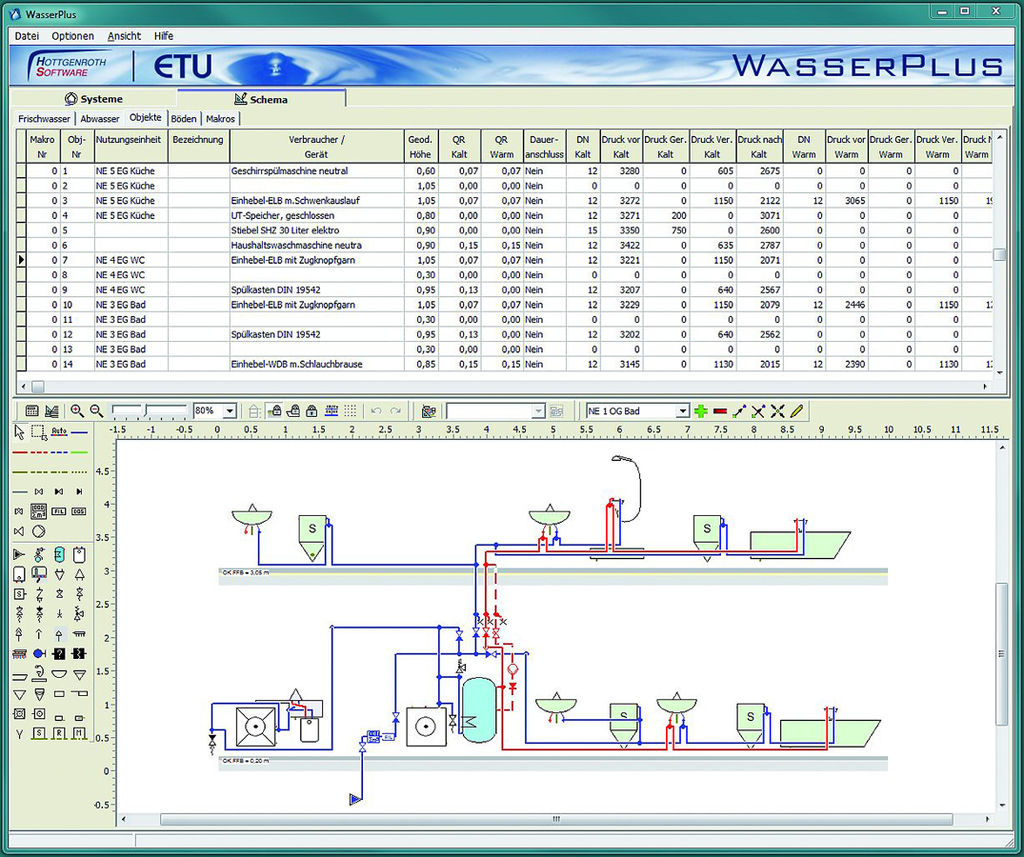This screenshot has height=857, width=1024.
Task: Insert the washbasin half-bowl symbol
Action: [59, 673]
